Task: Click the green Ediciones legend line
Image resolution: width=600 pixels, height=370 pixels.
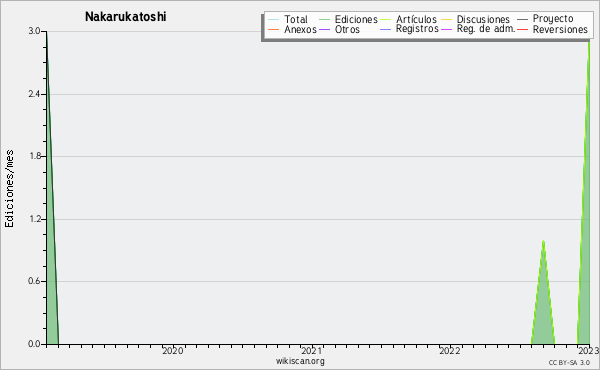Action: [x=324, y=19]
